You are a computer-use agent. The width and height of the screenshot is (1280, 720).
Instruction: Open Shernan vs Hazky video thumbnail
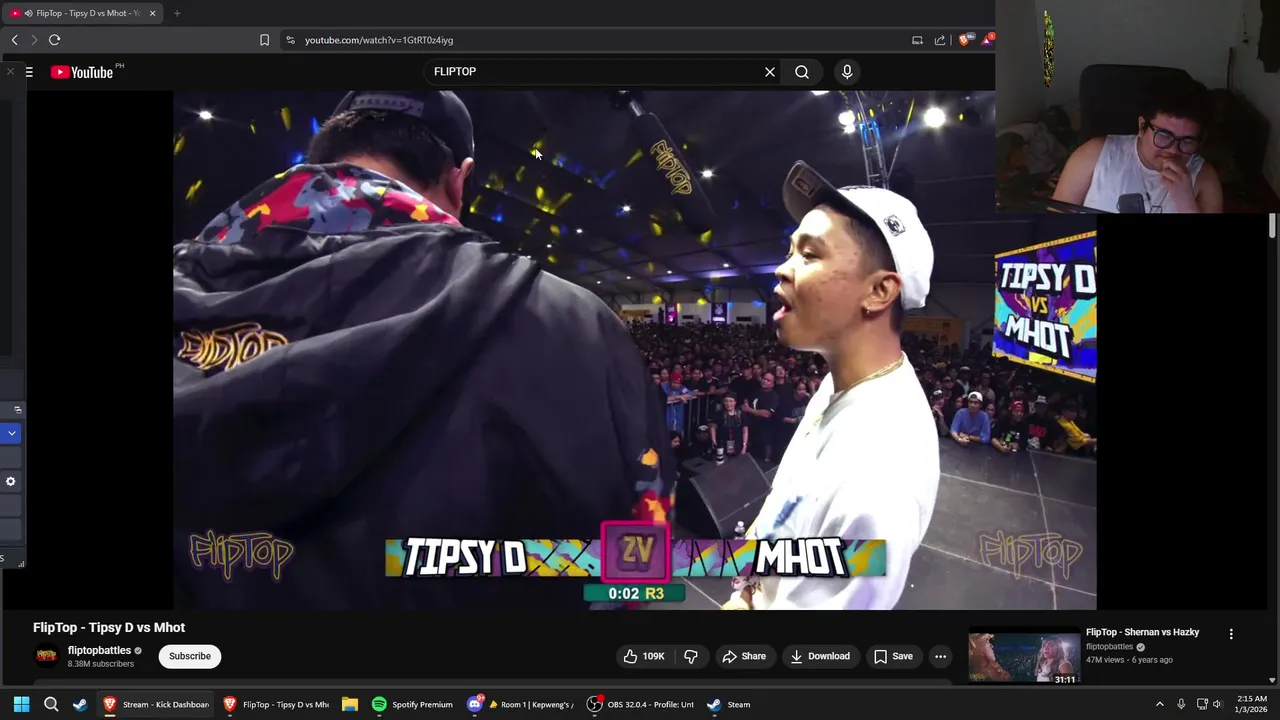click(1024, 657)
